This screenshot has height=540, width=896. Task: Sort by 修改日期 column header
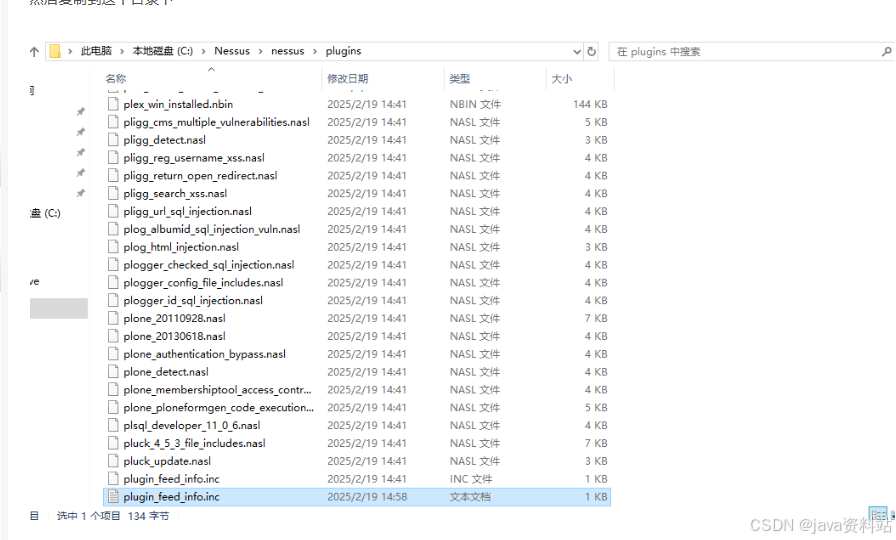[x=347, y=79]
